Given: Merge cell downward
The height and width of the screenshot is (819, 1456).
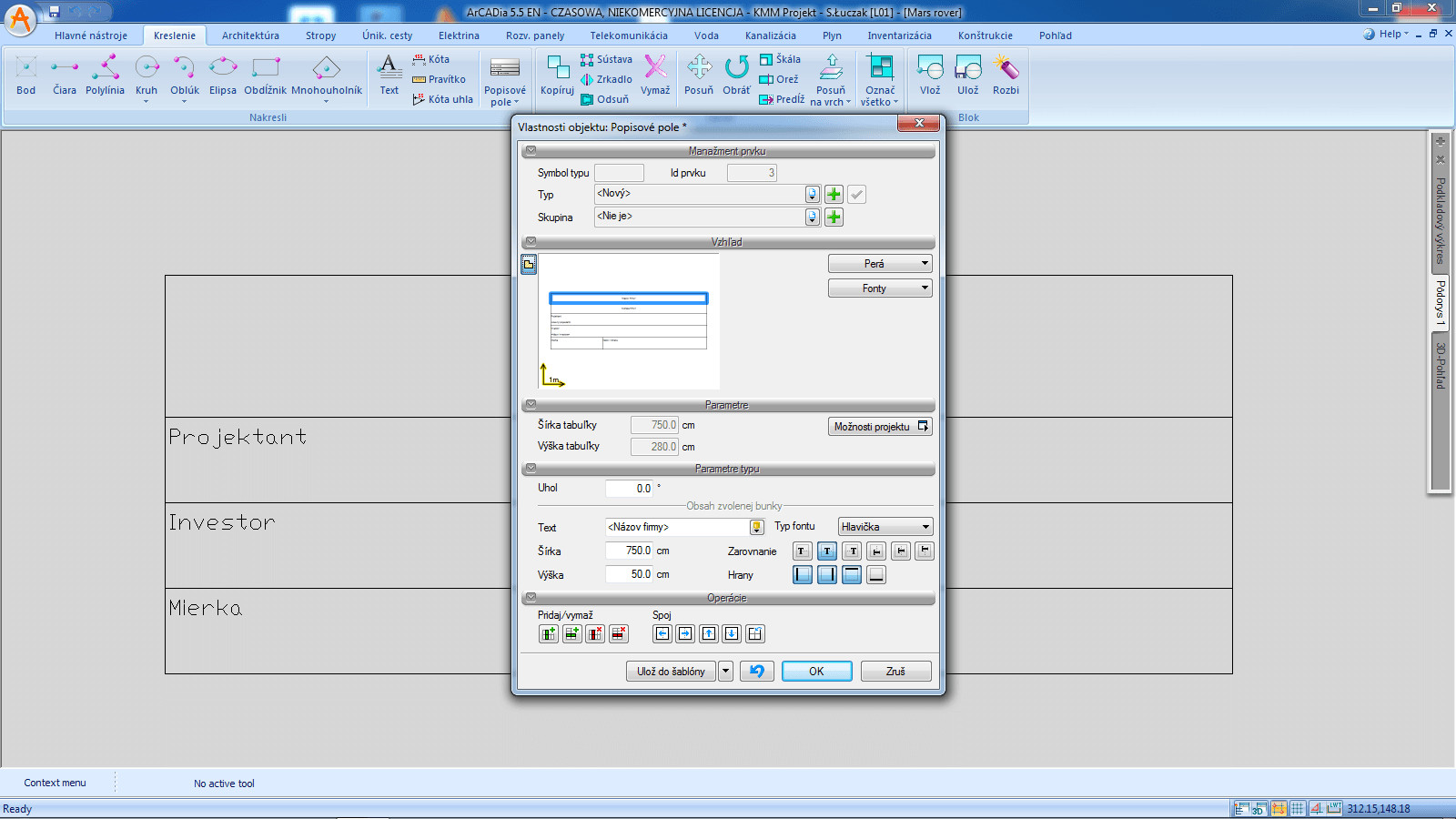Looking at the screenshot, I should coord(732,633).
